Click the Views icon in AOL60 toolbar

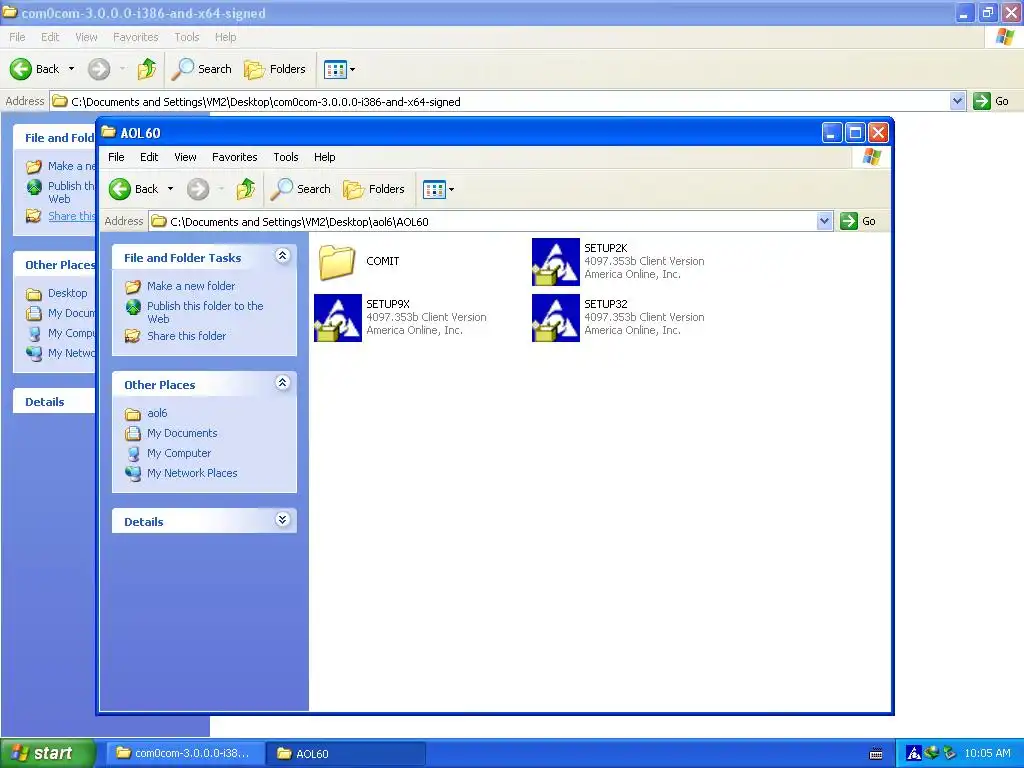click(434, 189)
